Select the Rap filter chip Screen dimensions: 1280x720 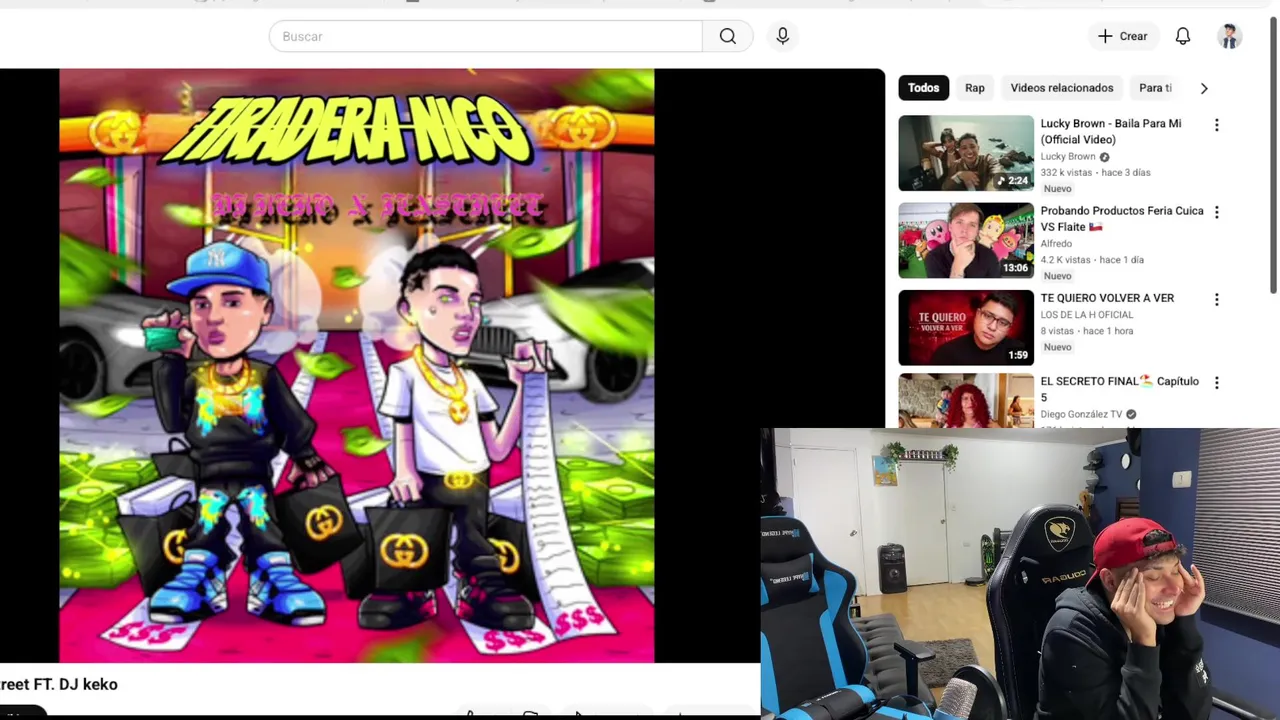coord(974,88)
